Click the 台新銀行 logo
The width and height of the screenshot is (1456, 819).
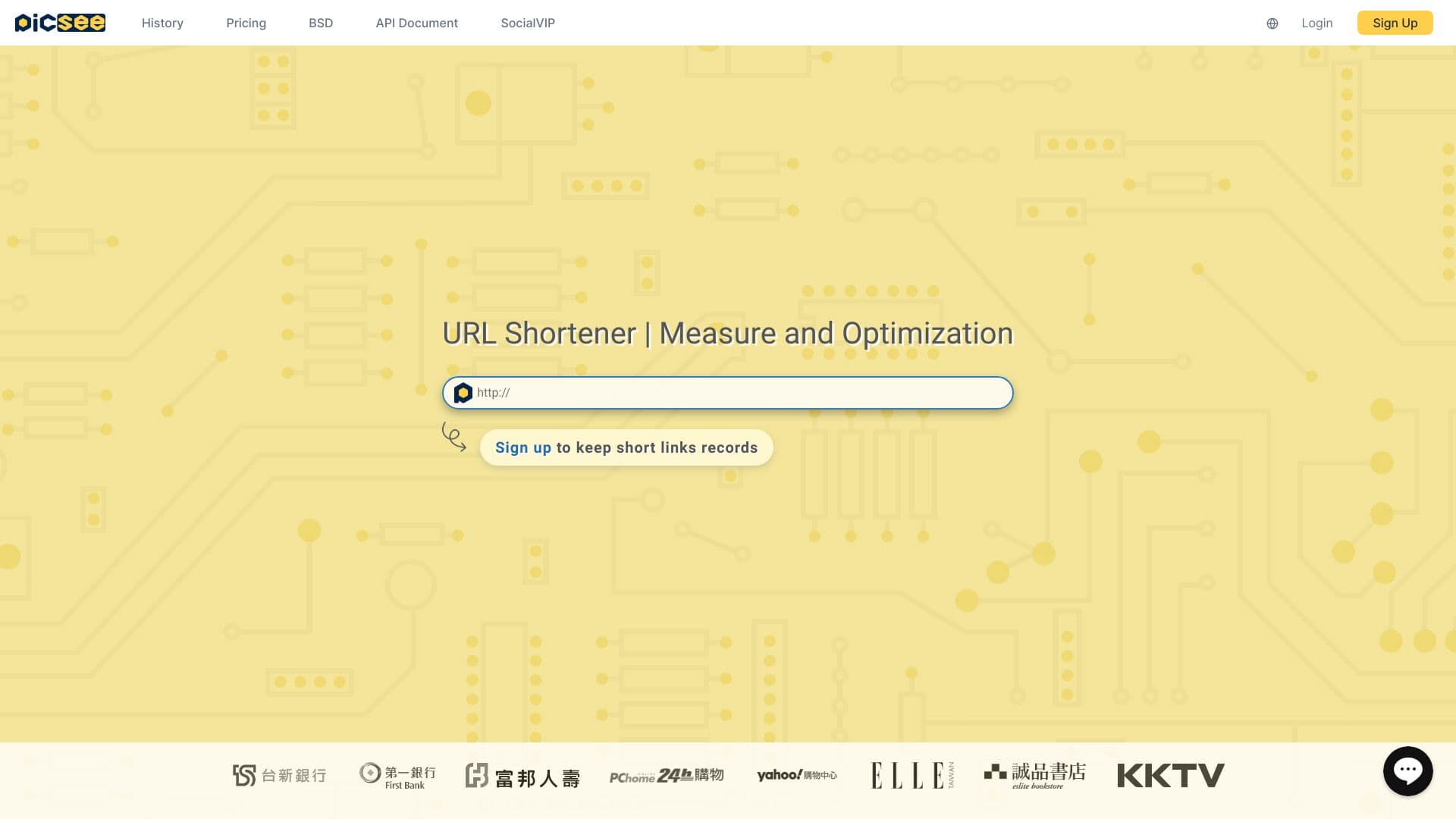pyautogui.click(x=279, y=774)
